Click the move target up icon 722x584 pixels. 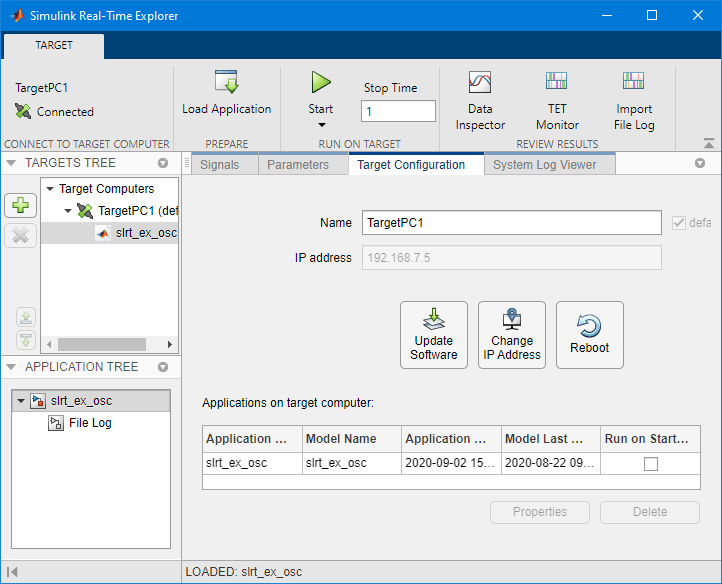coord(26,317)
